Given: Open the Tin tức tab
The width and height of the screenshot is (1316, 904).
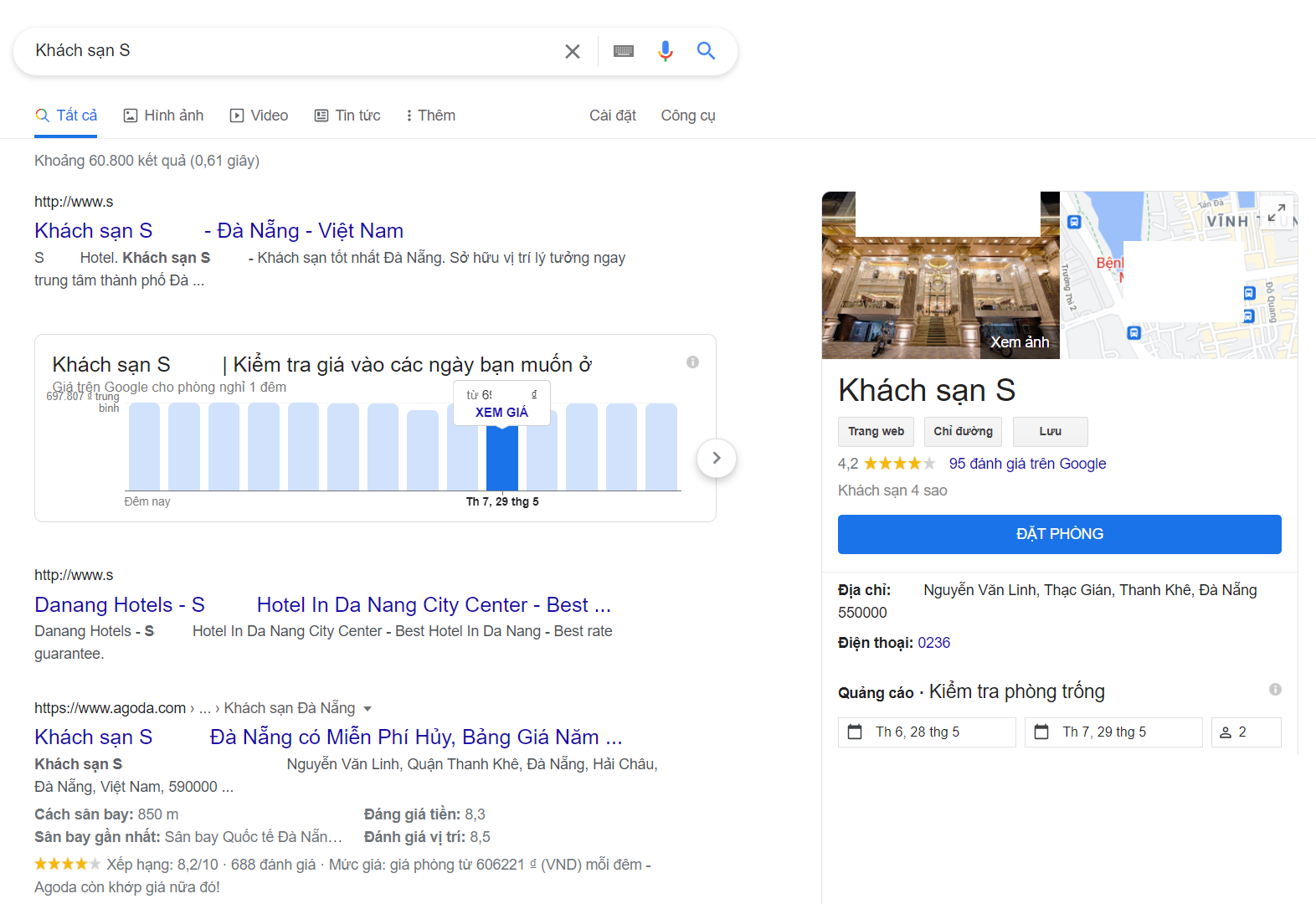Looking at the screenshot, I should point(347,116).
